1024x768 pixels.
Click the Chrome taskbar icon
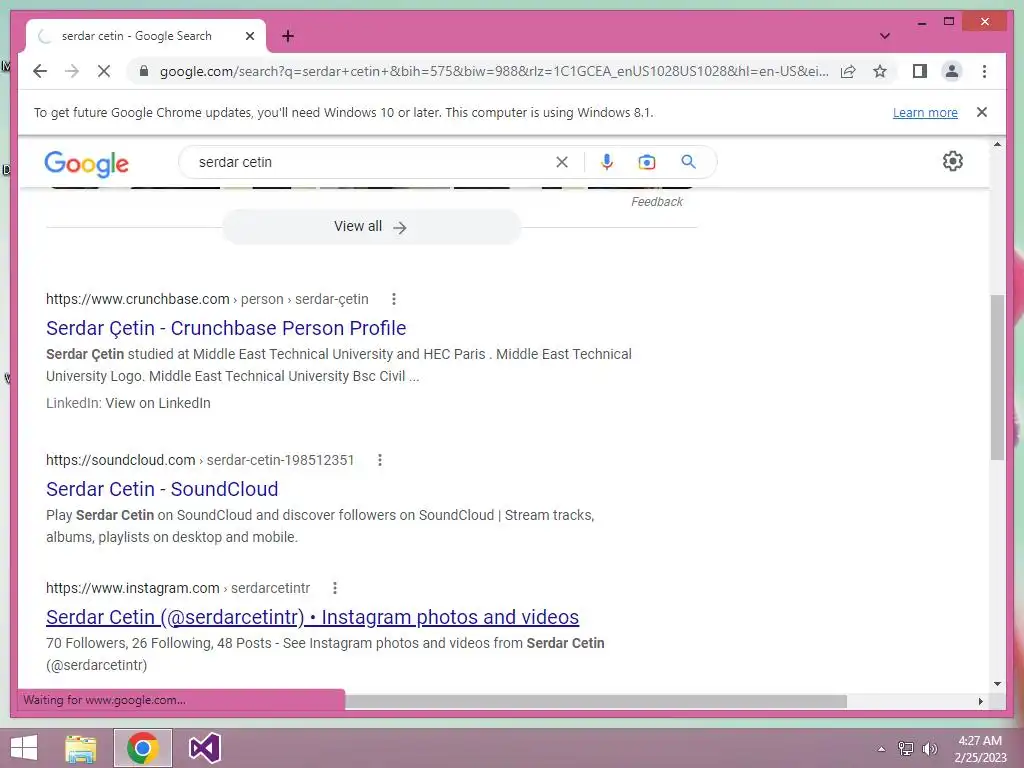coord(143,748)
